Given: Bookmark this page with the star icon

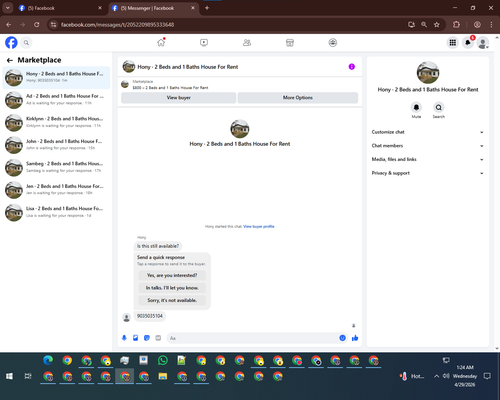Looking at the screenshot, I should click(437, 24).
